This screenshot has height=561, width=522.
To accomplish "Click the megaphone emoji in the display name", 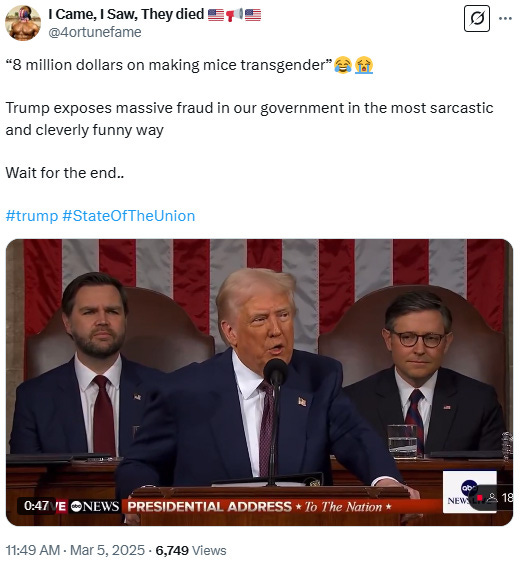I will click(x=234, y=15).
